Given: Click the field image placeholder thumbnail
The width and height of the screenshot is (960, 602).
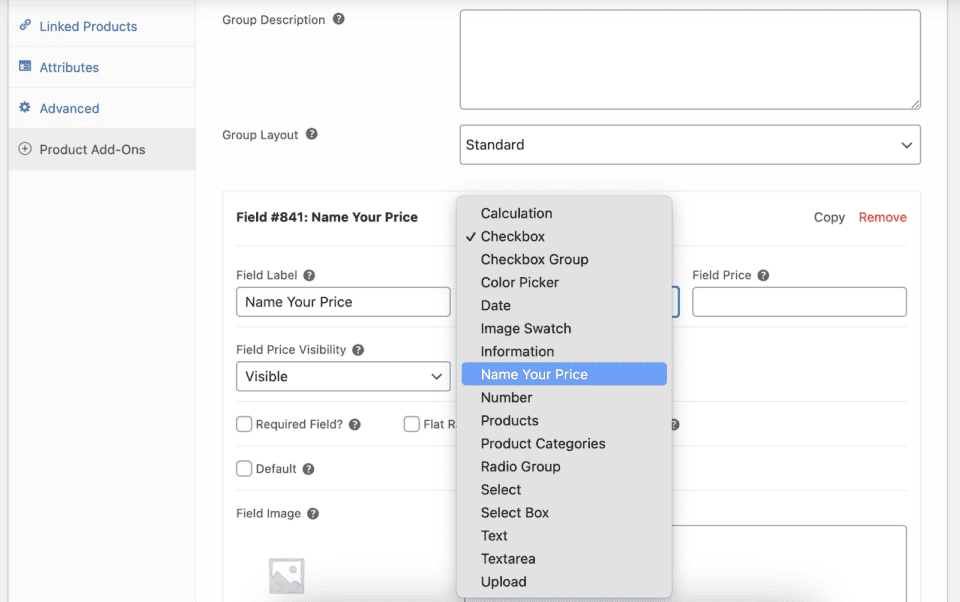Looking at the screenshot, I should (286, 575).
